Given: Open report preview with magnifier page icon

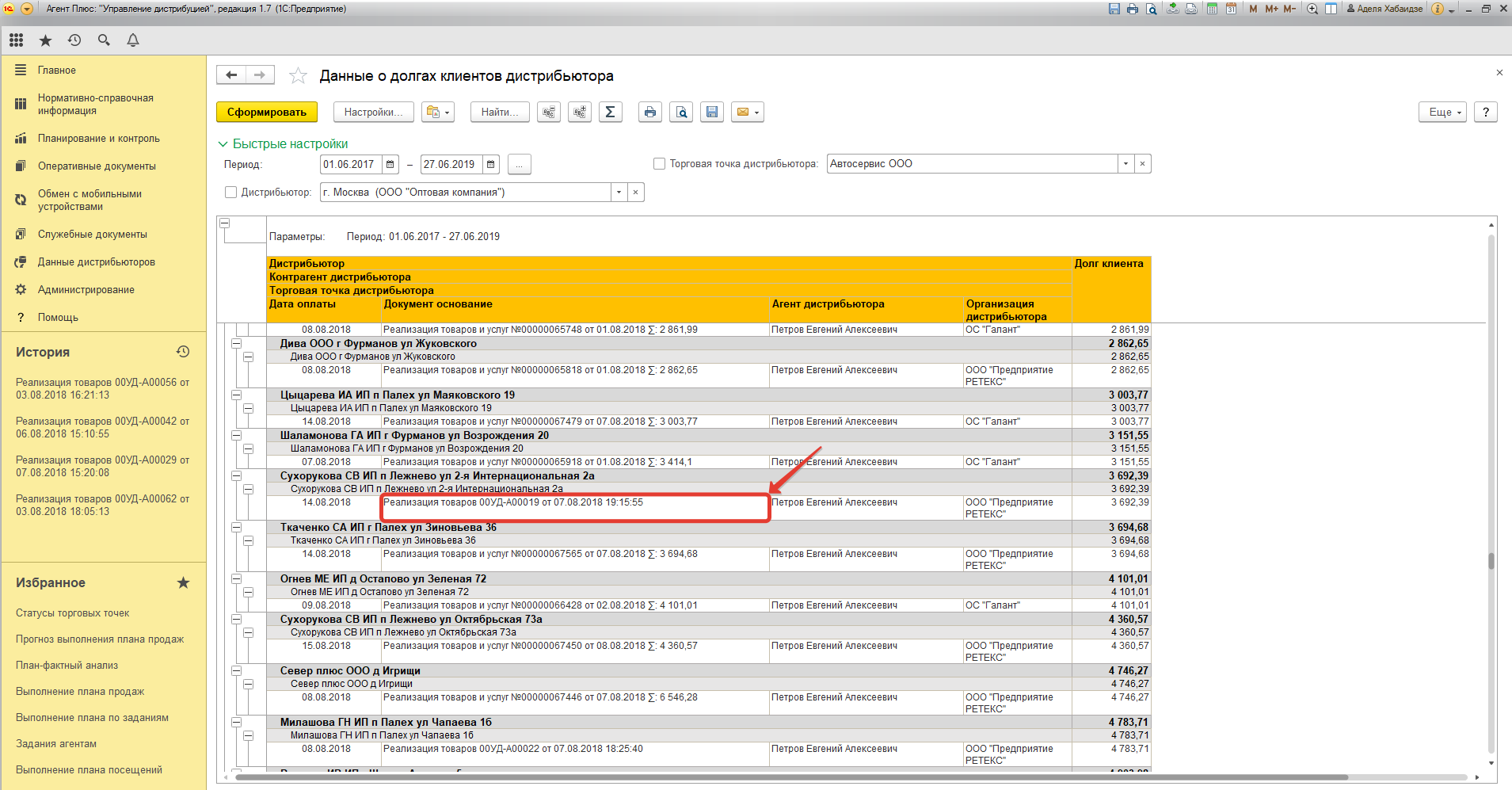Looking at the screenshot, I should coord(681,112).
